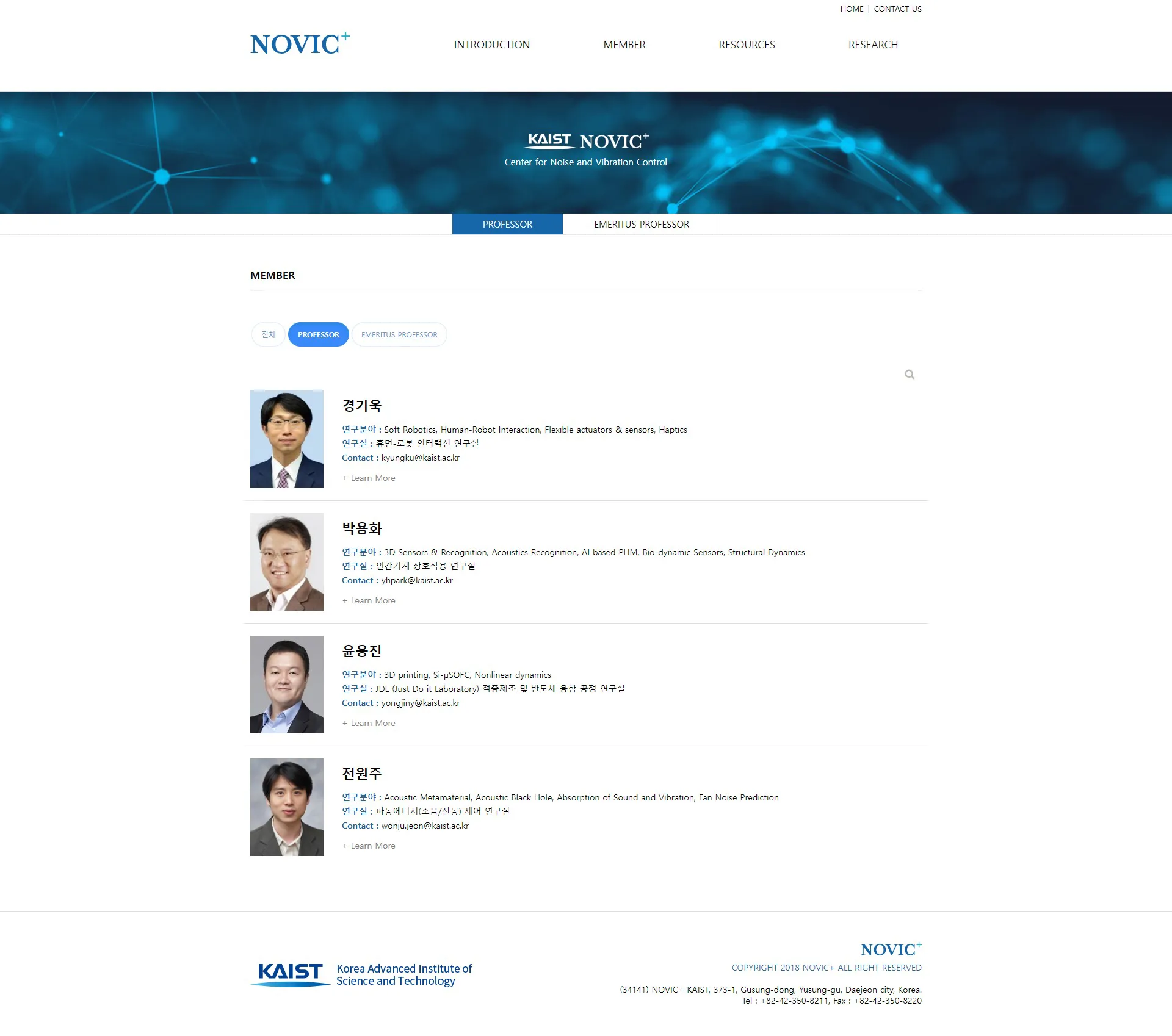Click Learn More under 전원주

pyautogui.click(x=369, y=846)
